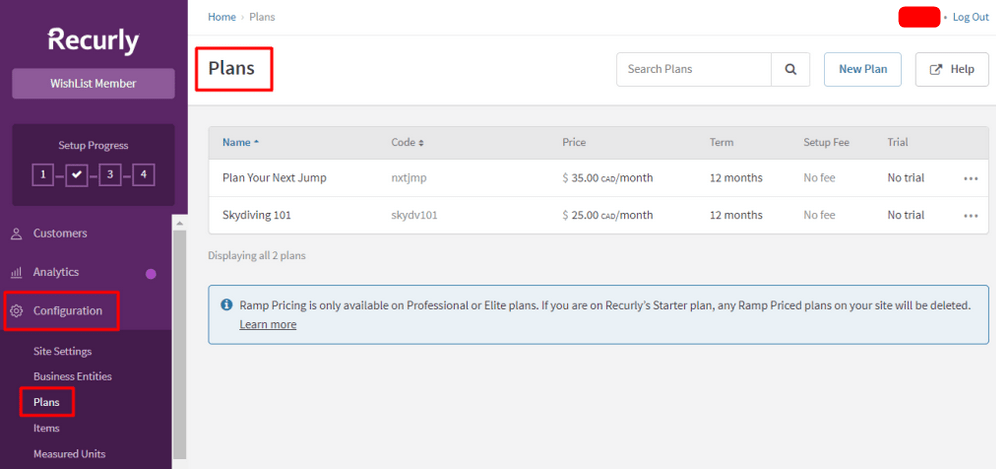Open the Learn more link
Image resolution: width=996 pixels, height=469 pixels.
(267, 324)
